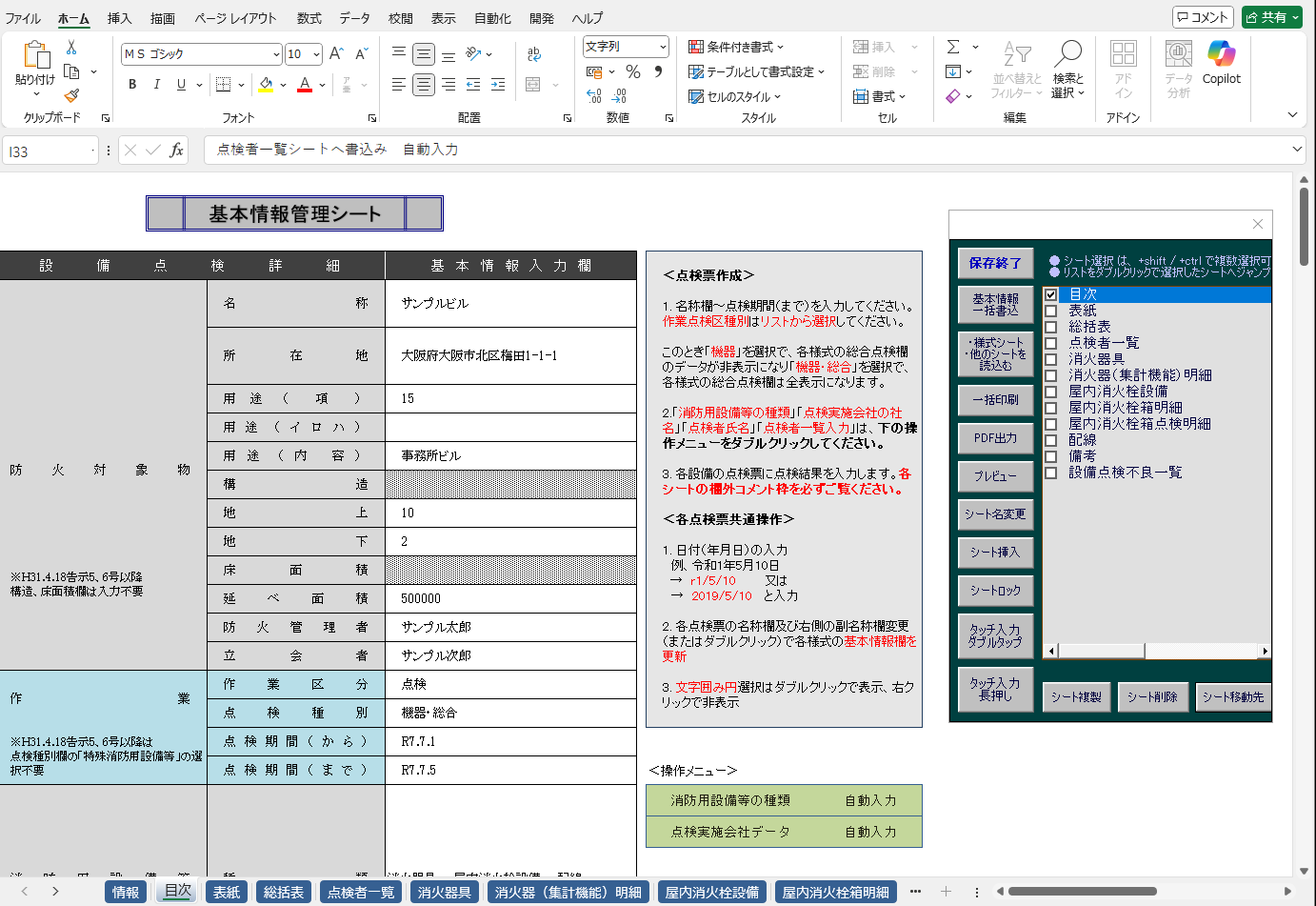Click the AutoSum sigma icon
This screenshot has height=906, width=1316.
pos(953,47)
